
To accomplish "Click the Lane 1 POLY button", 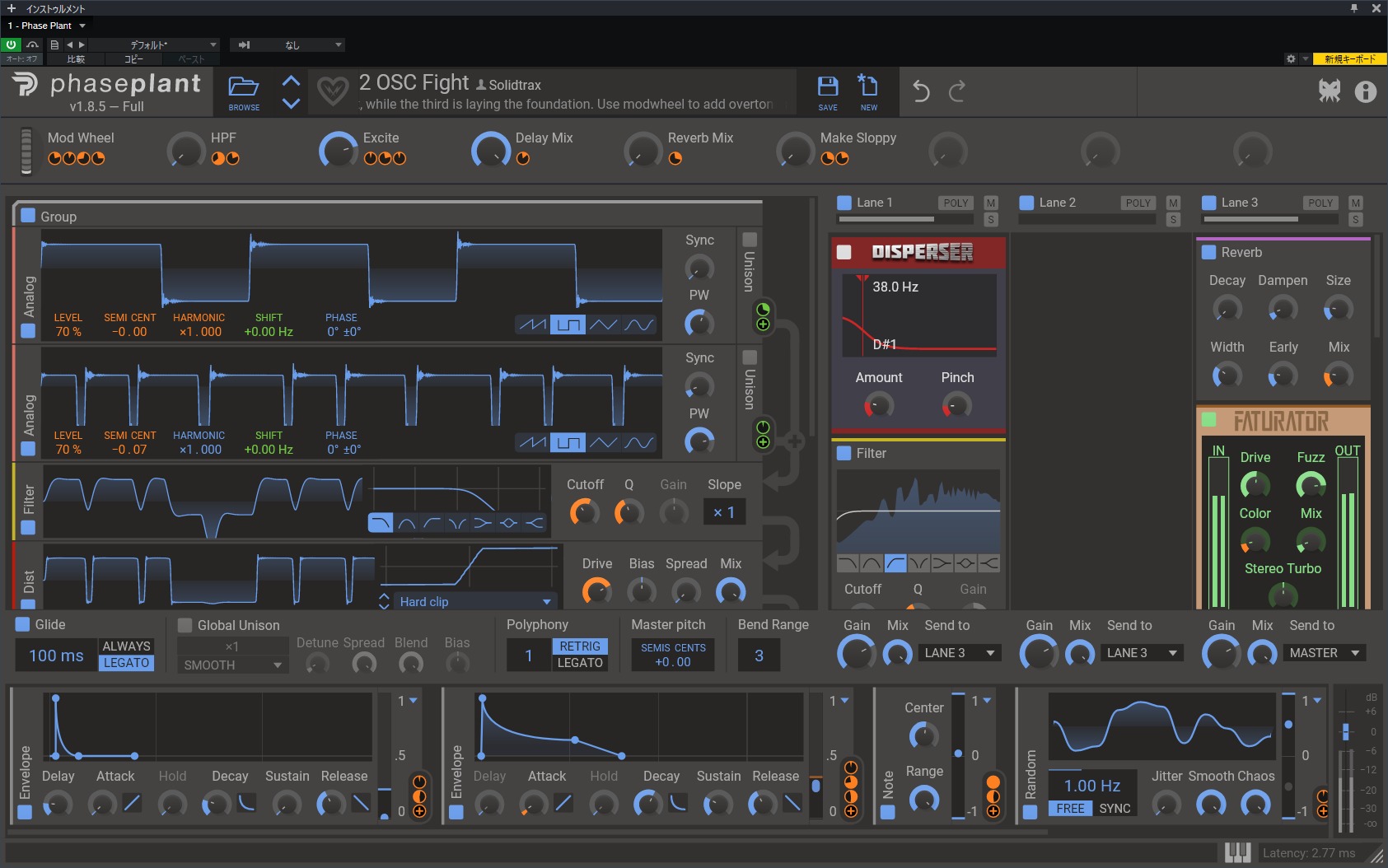I will pos(956,203).
